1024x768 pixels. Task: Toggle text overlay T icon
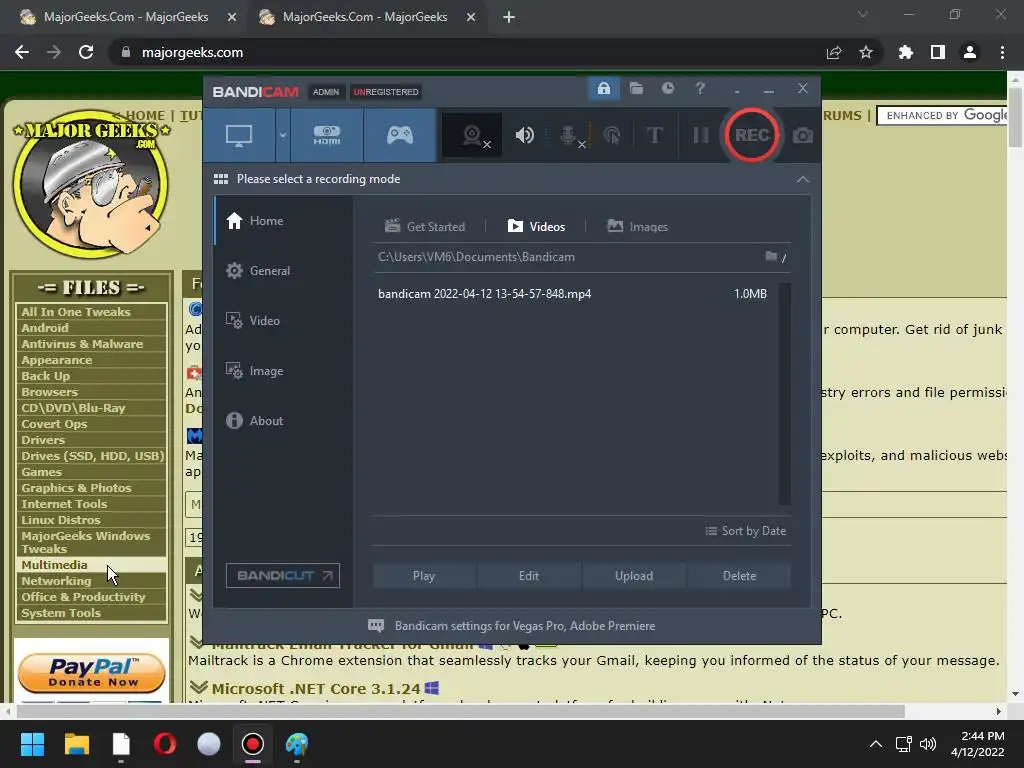click(x=654, y=135)
